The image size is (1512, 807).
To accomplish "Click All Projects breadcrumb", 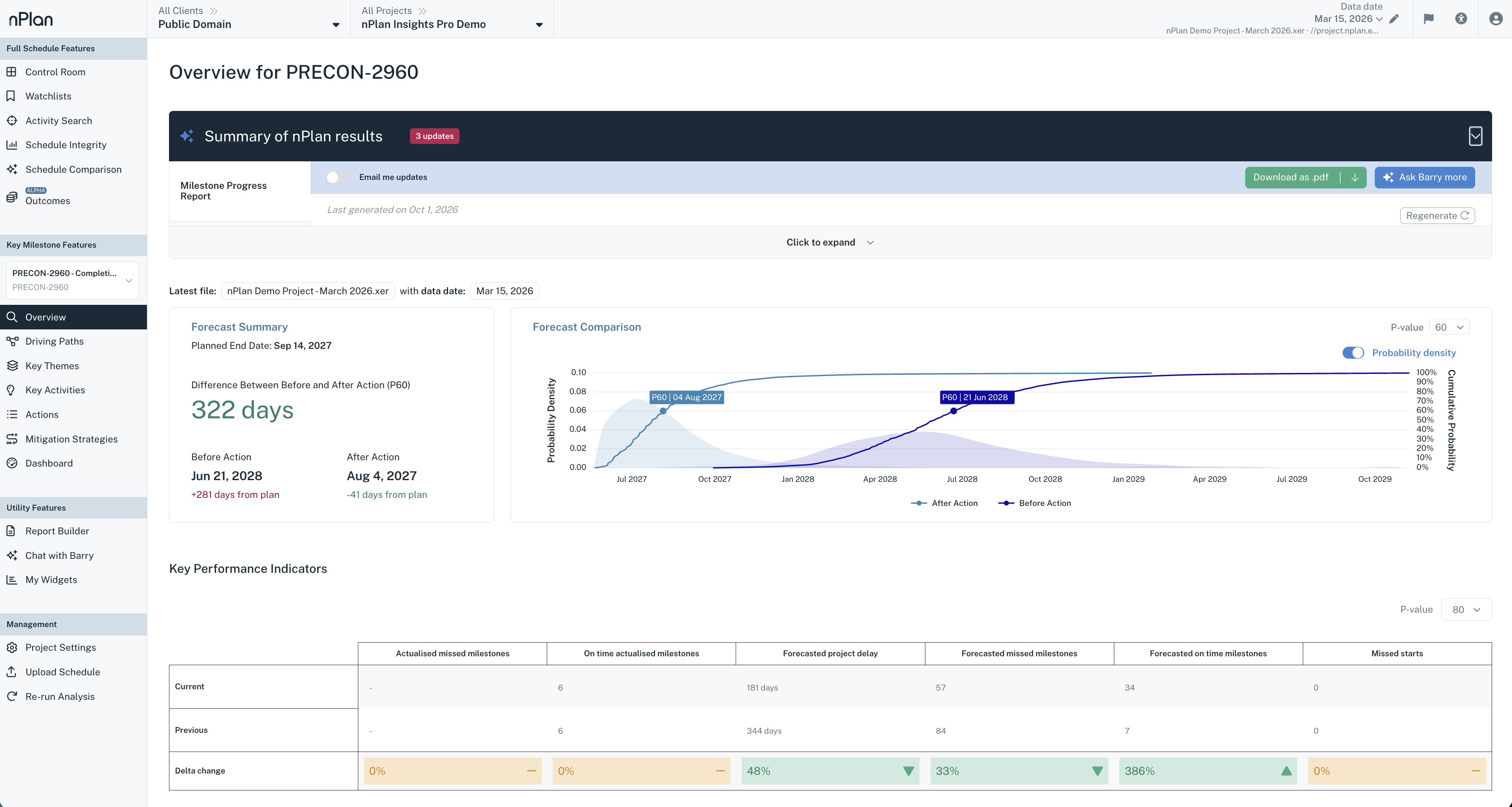I will point(387,11).
